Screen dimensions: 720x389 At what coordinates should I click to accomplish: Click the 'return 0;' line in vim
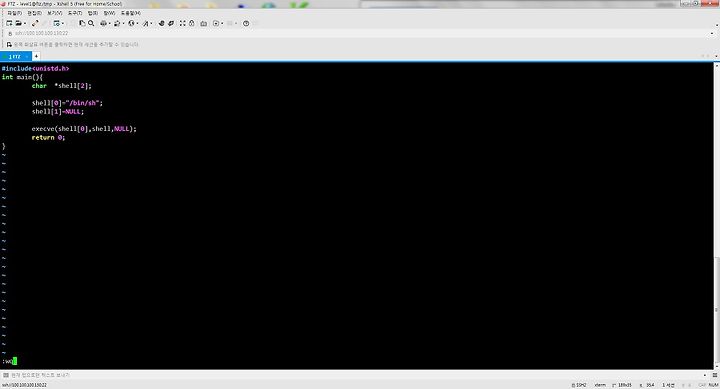[x=48, y=138]
